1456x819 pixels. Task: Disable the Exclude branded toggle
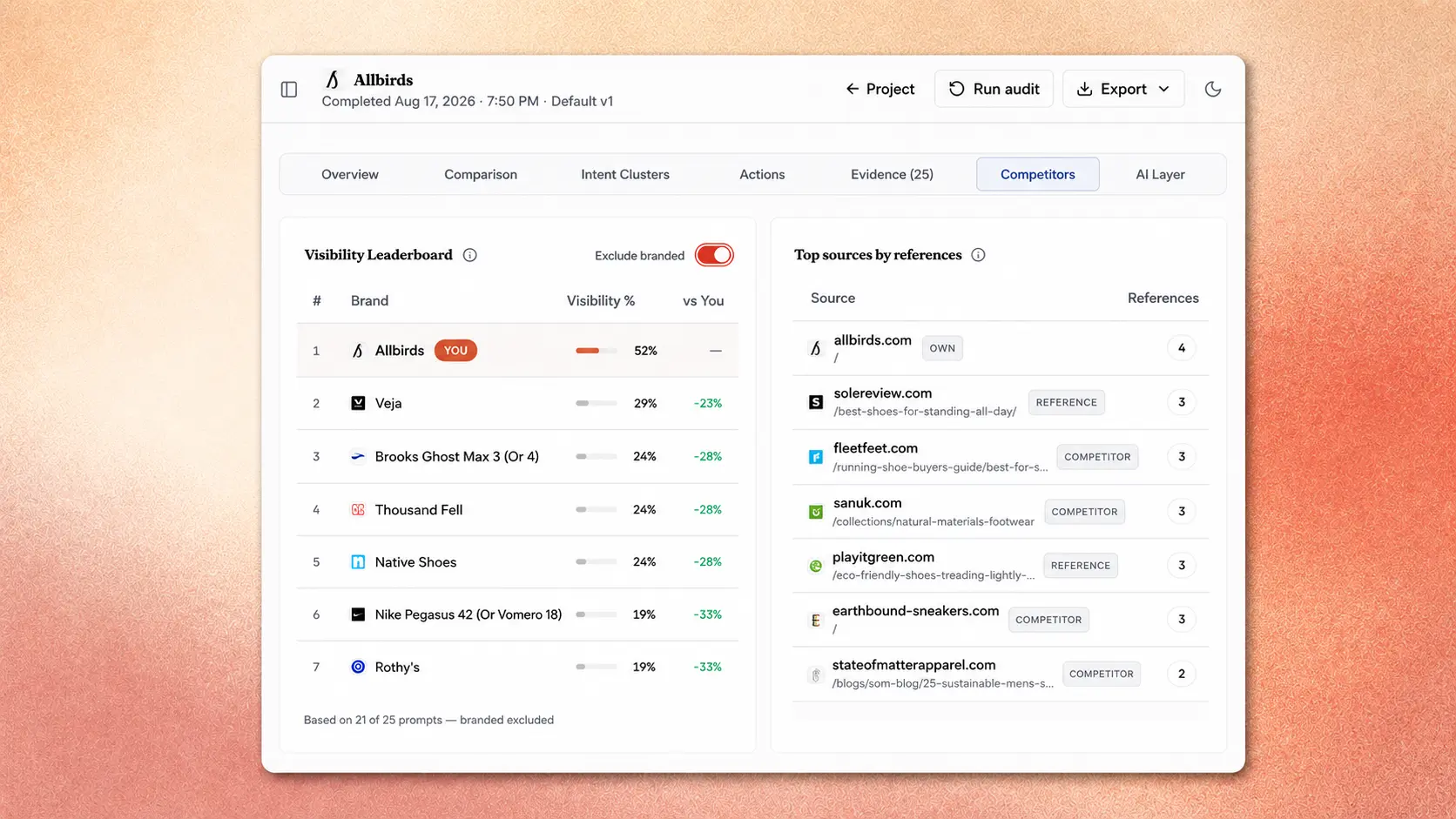coord(714,255)
